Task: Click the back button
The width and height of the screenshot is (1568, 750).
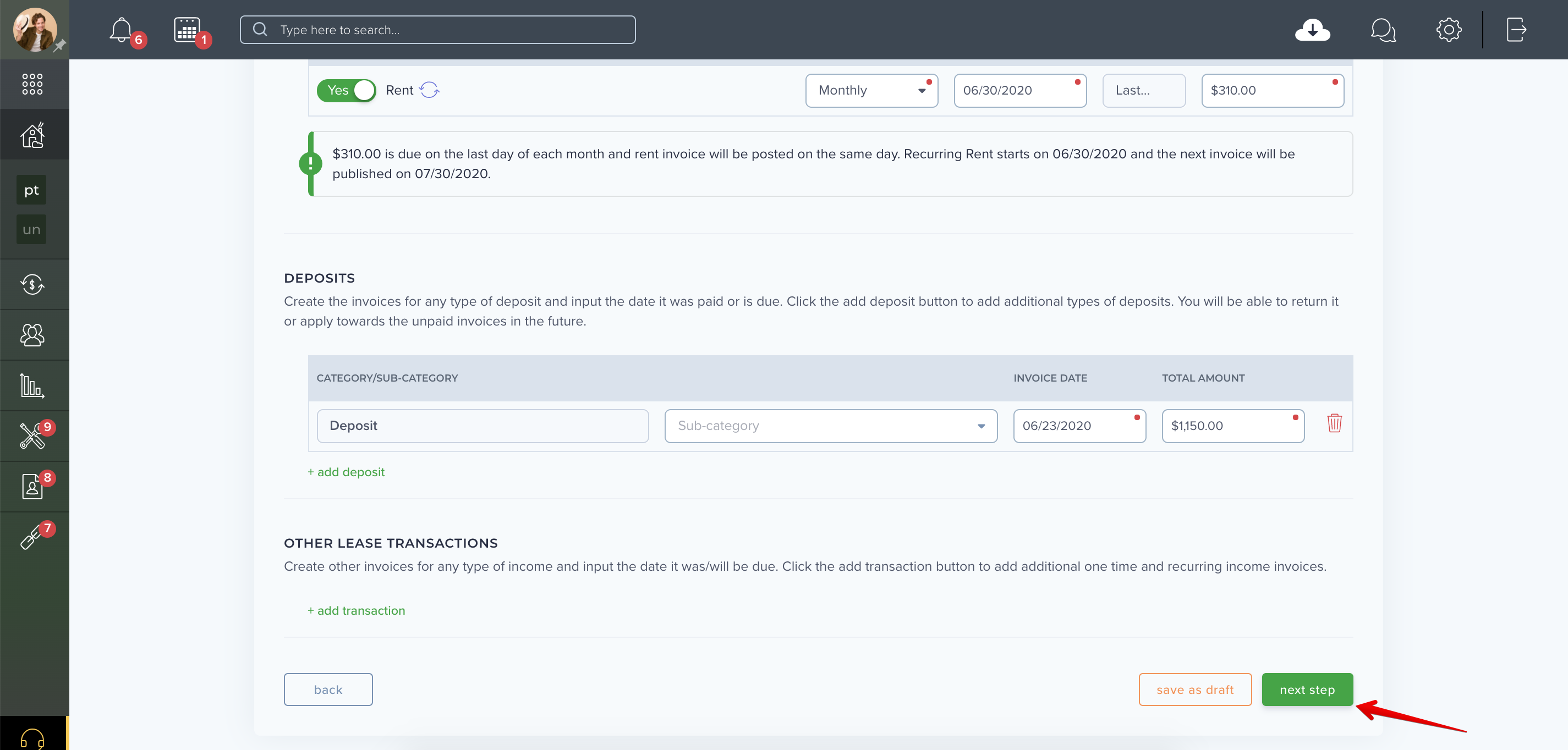Action: (328, 690)
